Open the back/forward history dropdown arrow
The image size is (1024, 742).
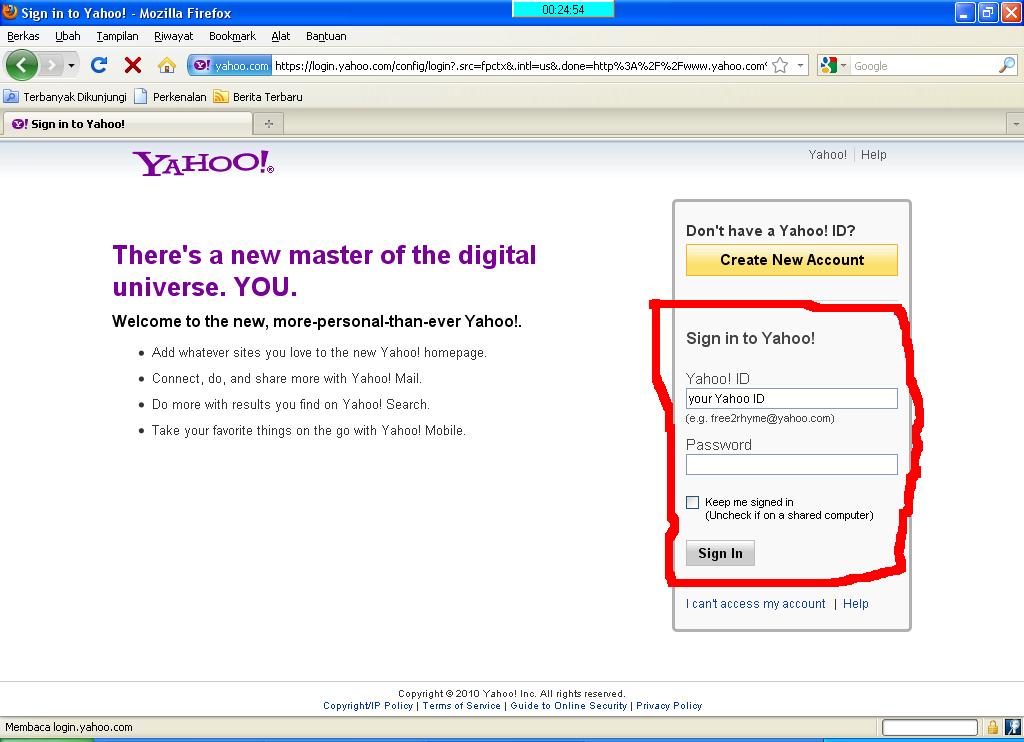(x=71, y=65)
